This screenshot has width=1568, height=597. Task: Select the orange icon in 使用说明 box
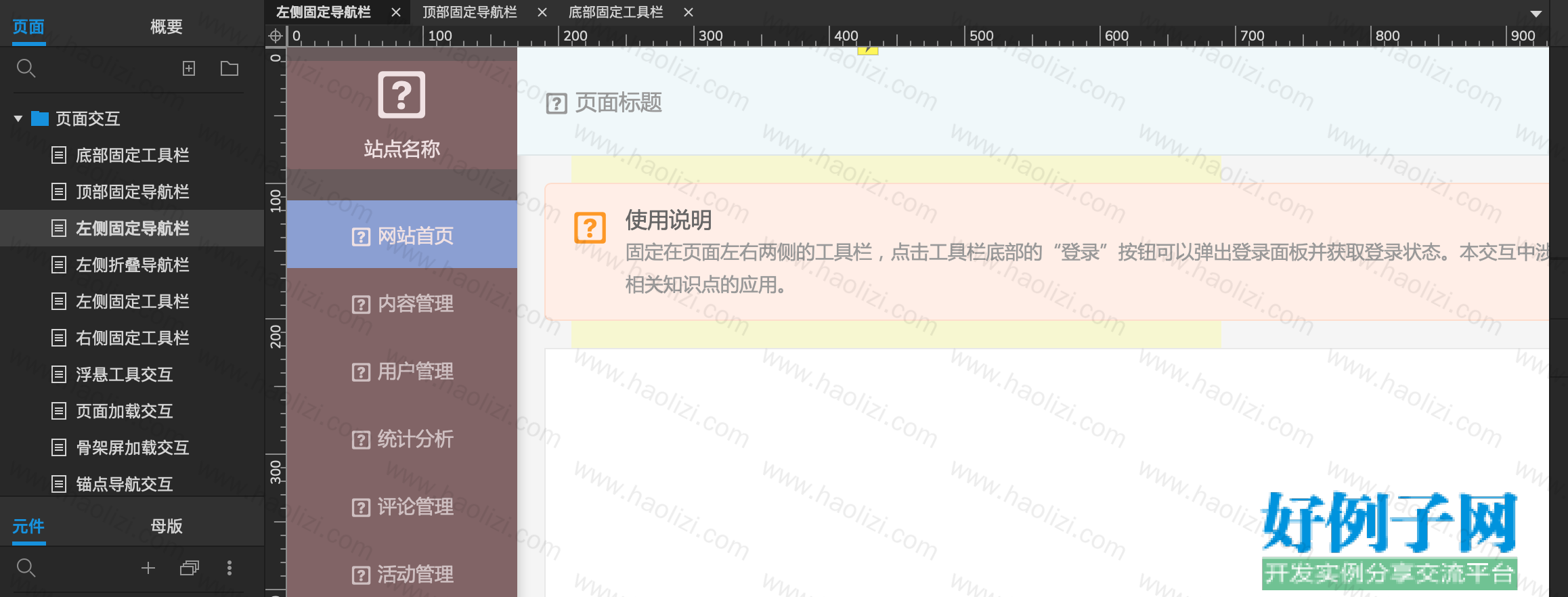pyautogui.click(x=590, y=227)
